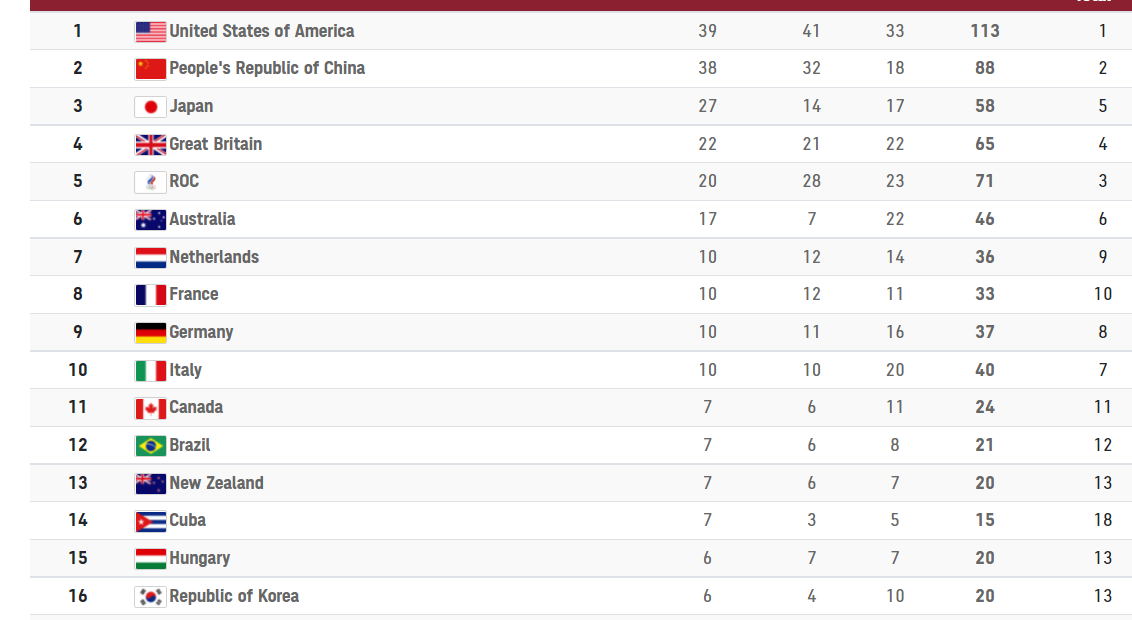
Task: Open the Italy country link
Action: tap(186, 370)
